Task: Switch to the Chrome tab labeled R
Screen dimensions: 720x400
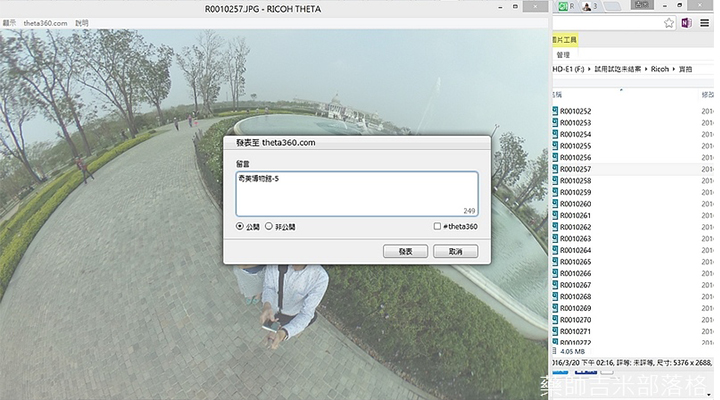Action: pyautogui.click(x=567, y=6)
